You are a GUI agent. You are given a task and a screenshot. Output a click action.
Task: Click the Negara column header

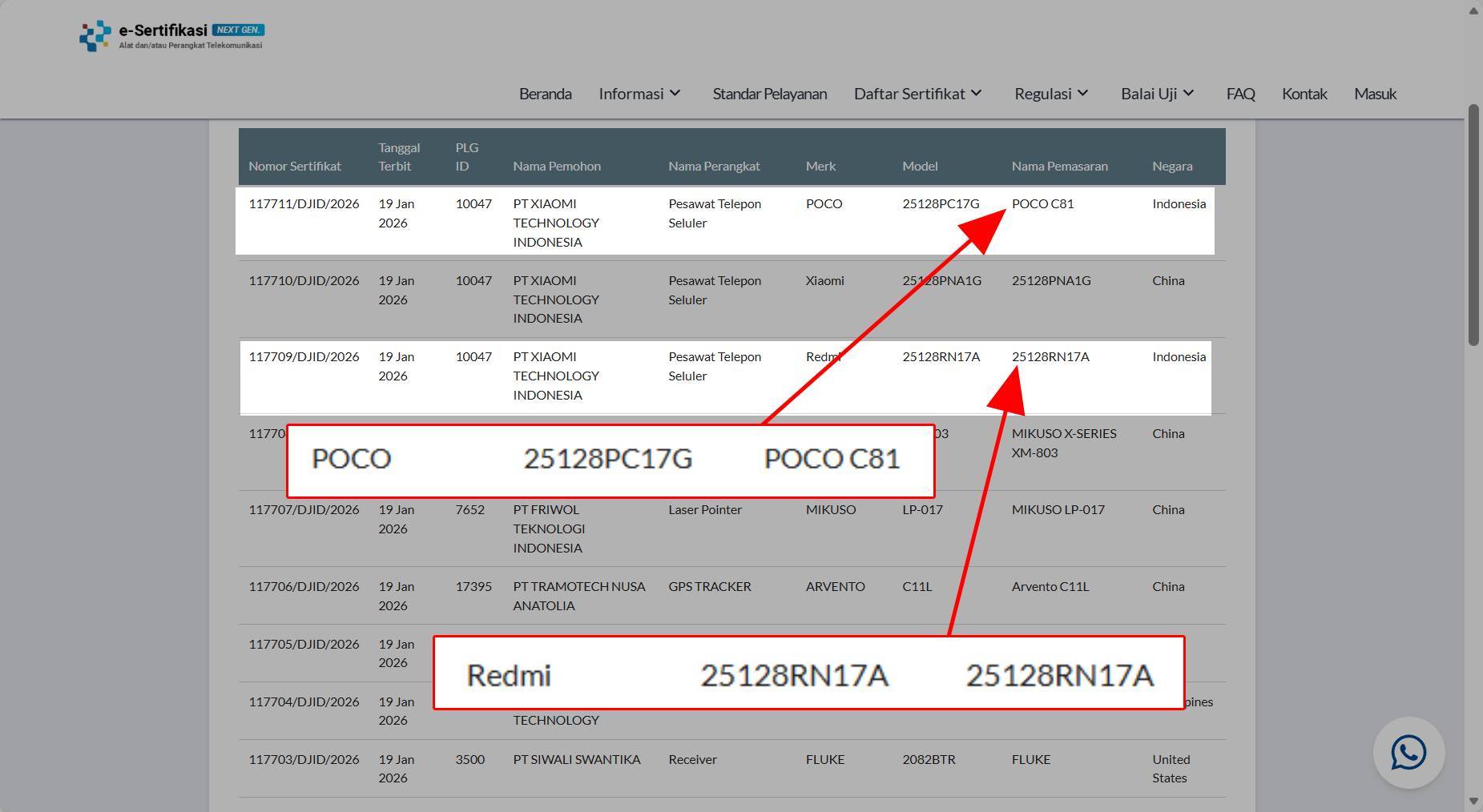(1172, 166)
